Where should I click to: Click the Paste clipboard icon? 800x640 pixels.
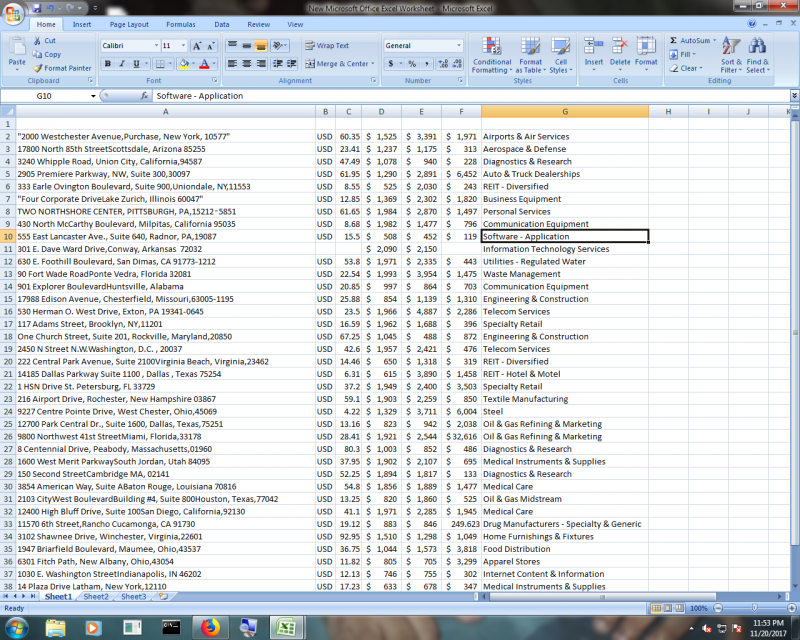click(17, 46)
